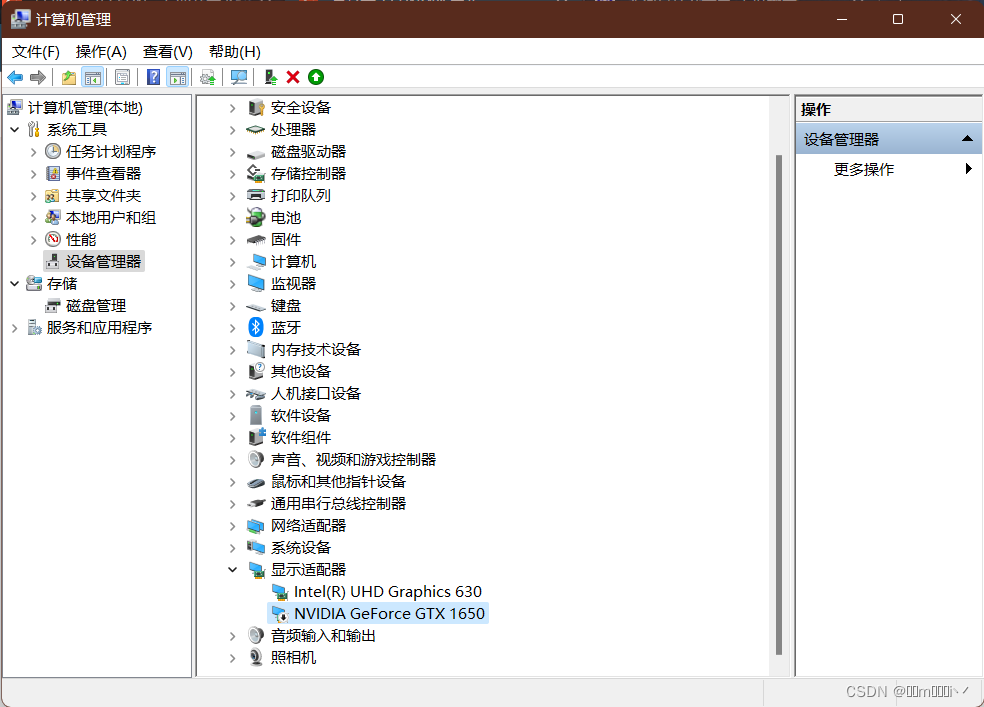Expand the 音频输入和输出 category

click(232, 636)
